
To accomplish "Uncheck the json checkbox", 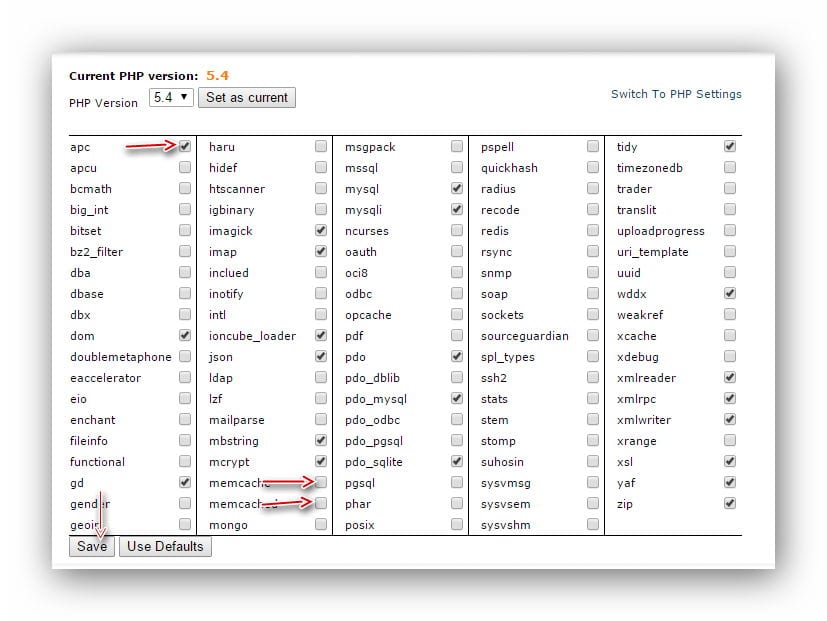I will pos(321,356).
